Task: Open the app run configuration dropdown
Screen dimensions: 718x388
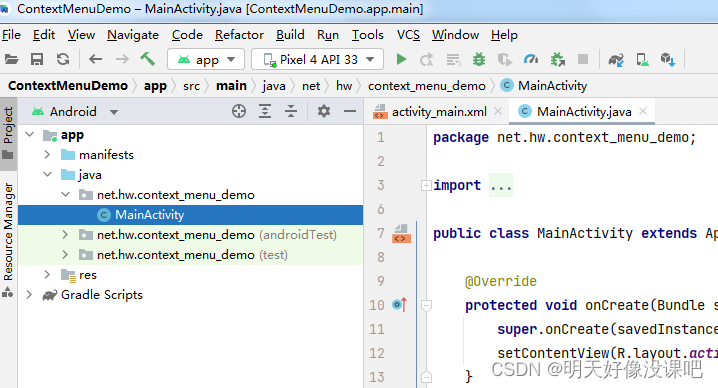Action: point(206,60)
